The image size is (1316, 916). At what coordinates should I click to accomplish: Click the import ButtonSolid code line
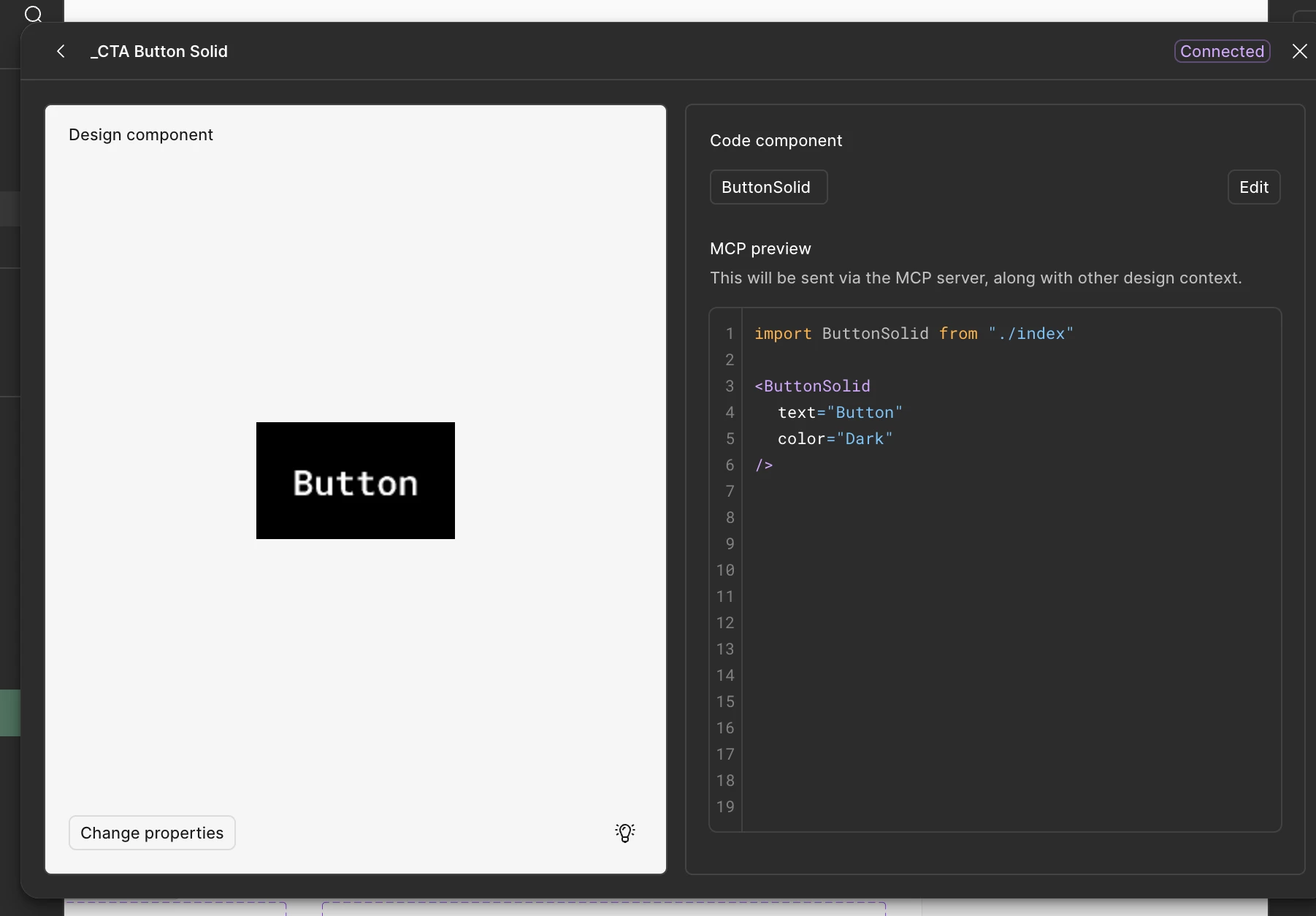point(914,334)
